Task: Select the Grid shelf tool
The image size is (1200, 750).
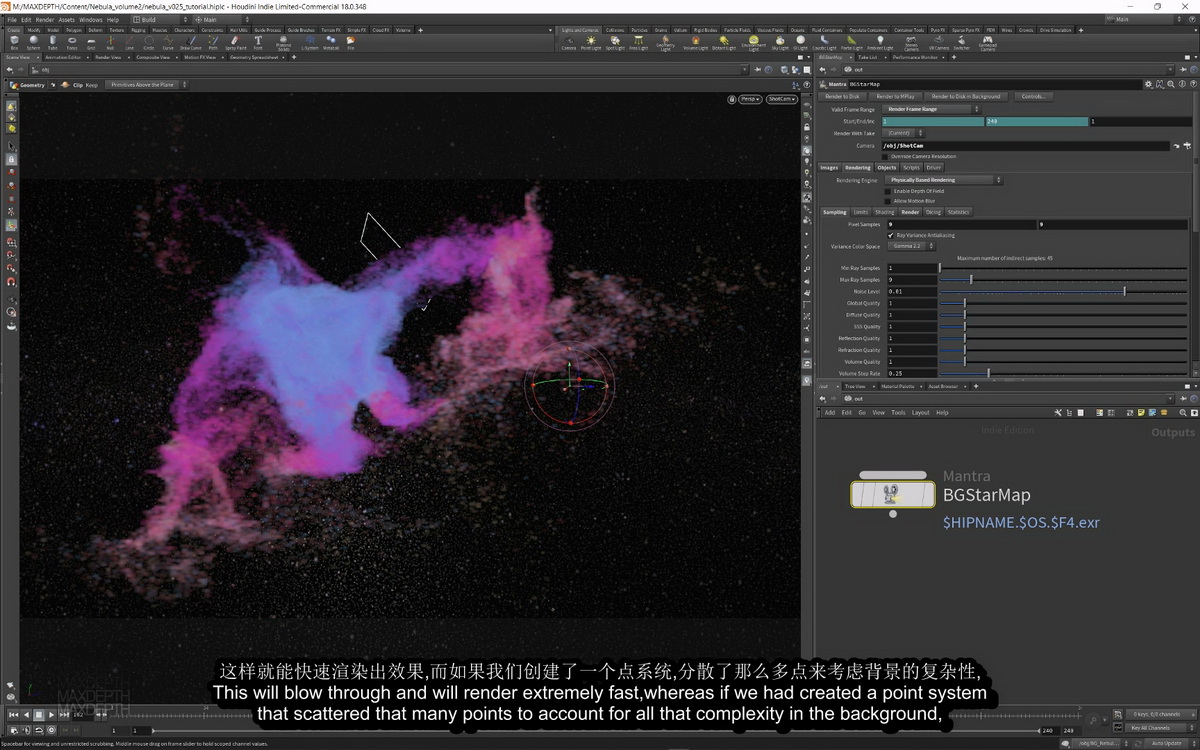Action: tap(91, 42)
